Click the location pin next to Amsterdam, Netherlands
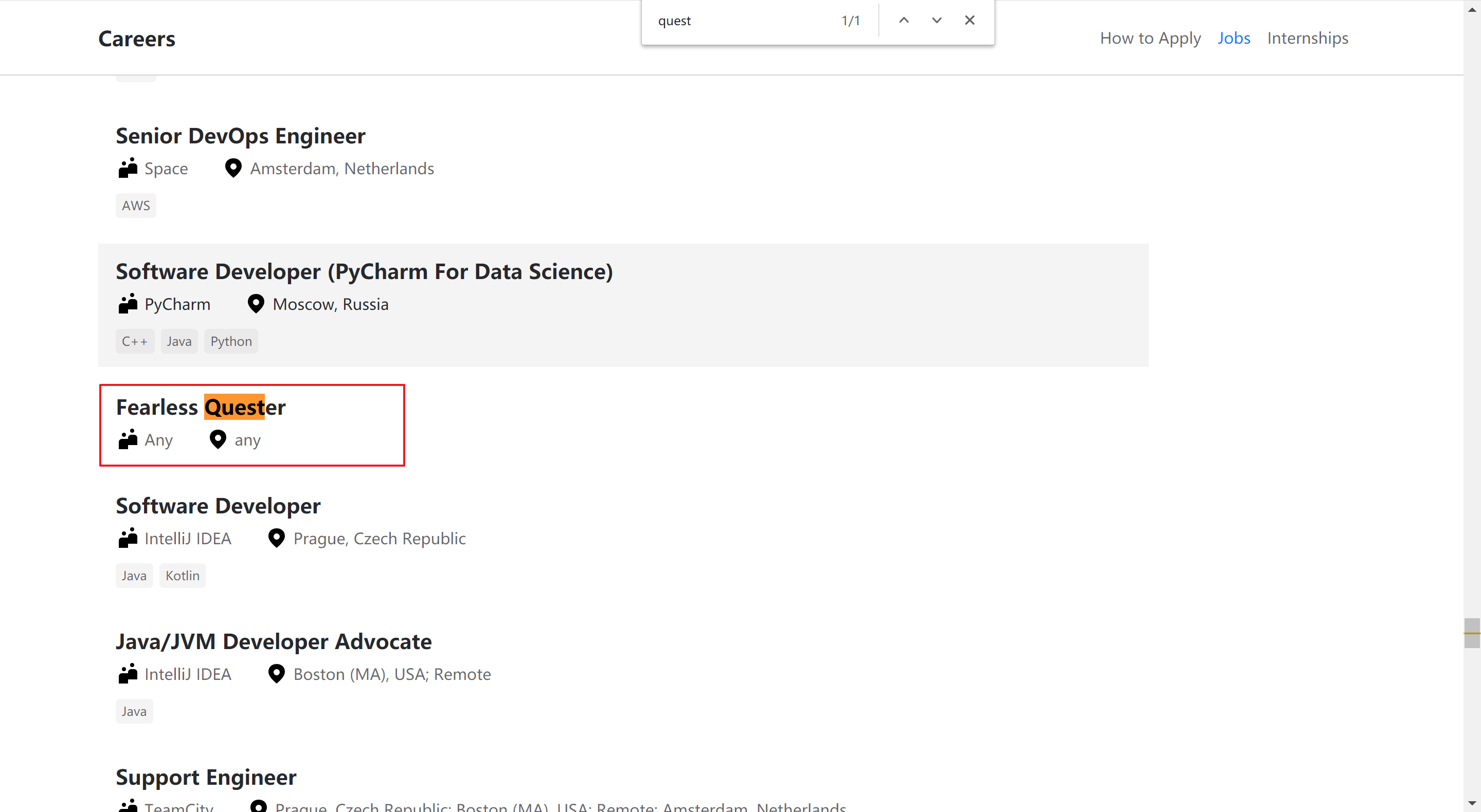 233,169
